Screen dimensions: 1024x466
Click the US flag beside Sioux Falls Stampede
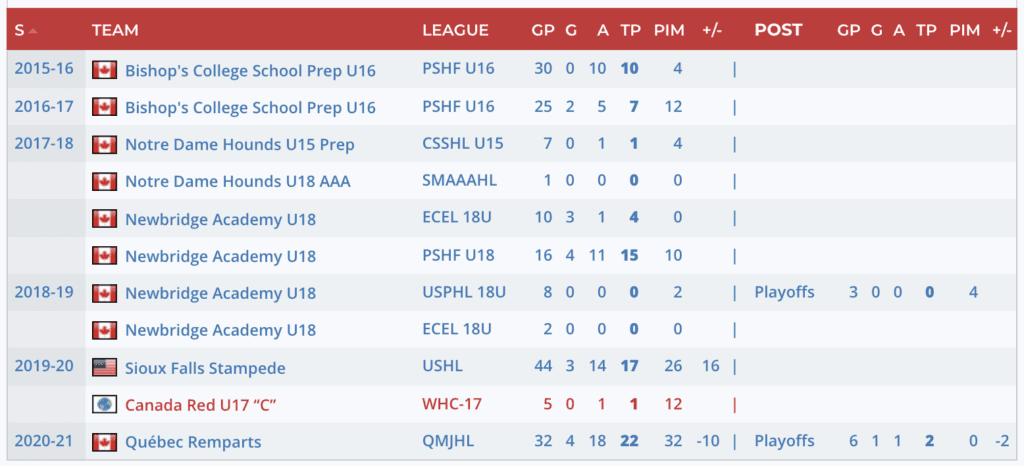click(x=104, y=367)
